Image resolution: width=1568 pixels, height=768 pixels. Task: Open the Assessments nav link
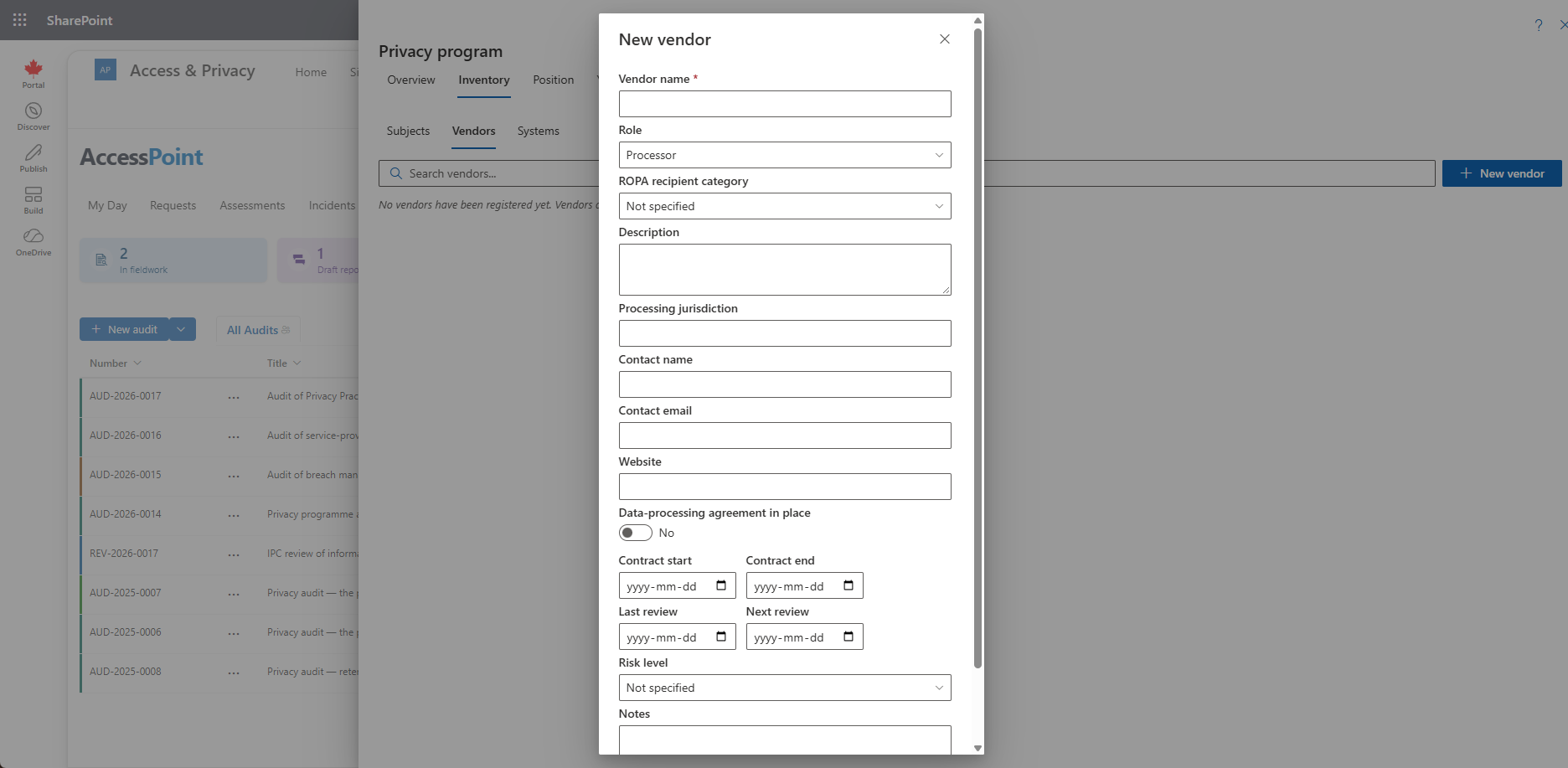252,205
